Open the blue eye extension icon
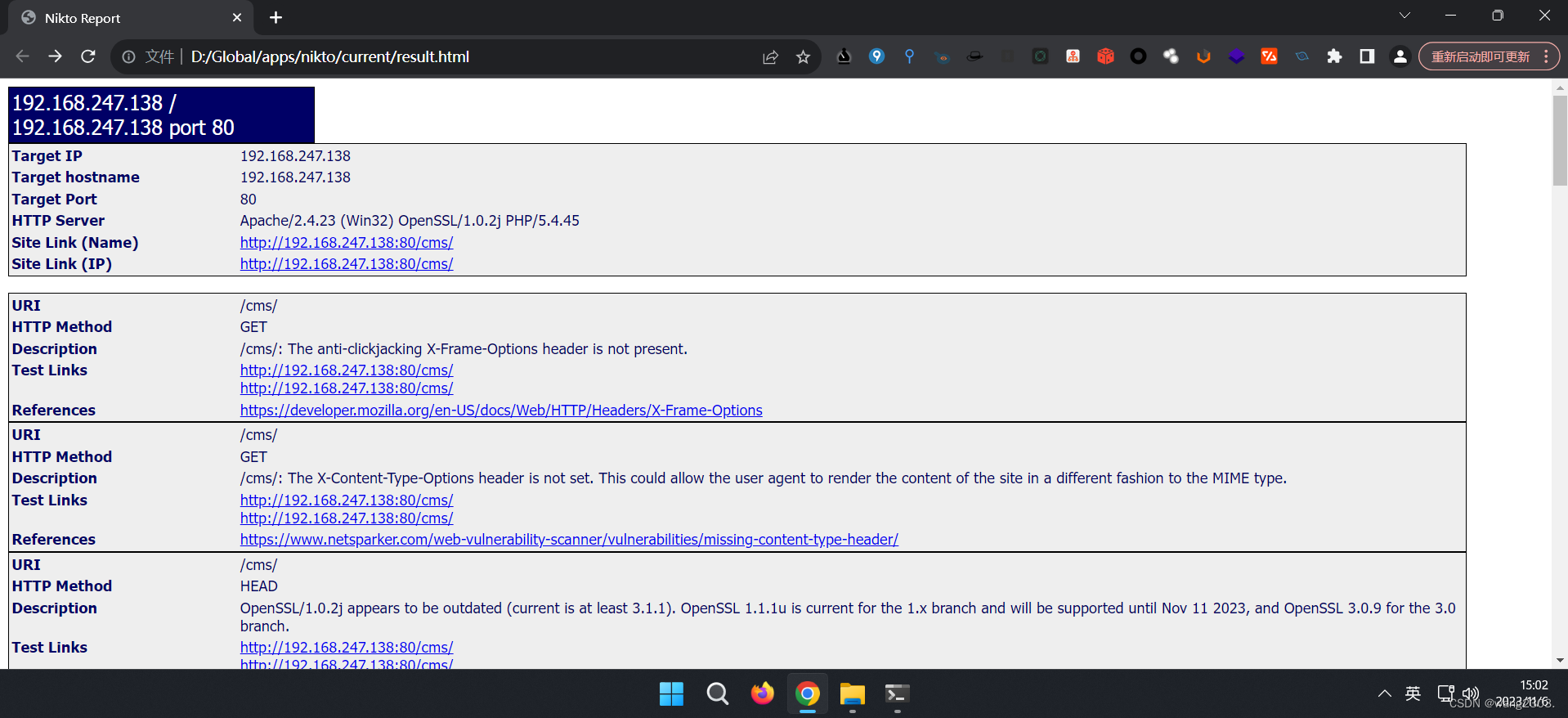Image resolution: width=1568 pixels, height=718 pixels. point(1301,56)
